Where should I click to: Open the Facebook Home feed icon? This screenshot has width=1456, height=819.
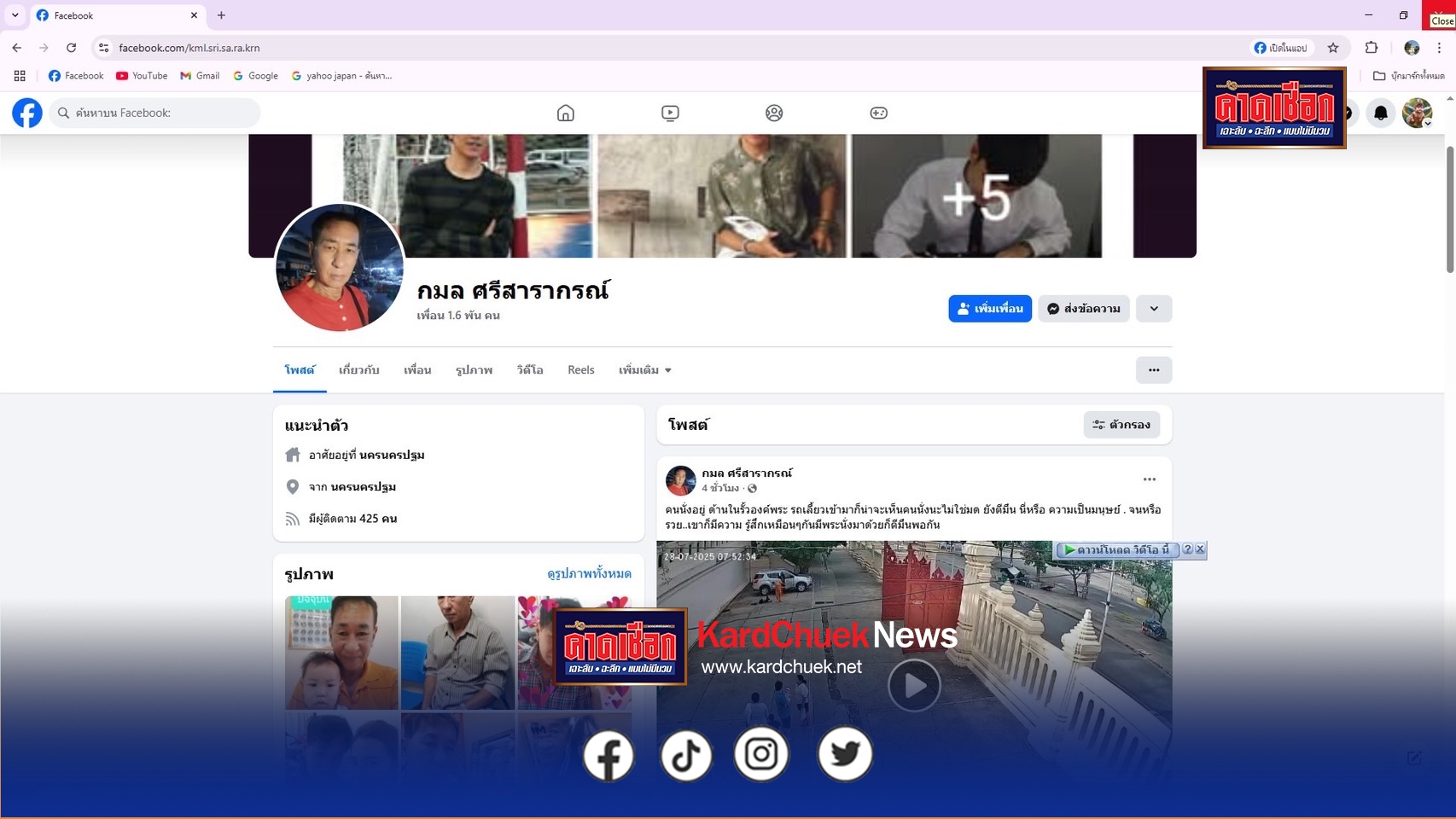[x=565, y=113]
